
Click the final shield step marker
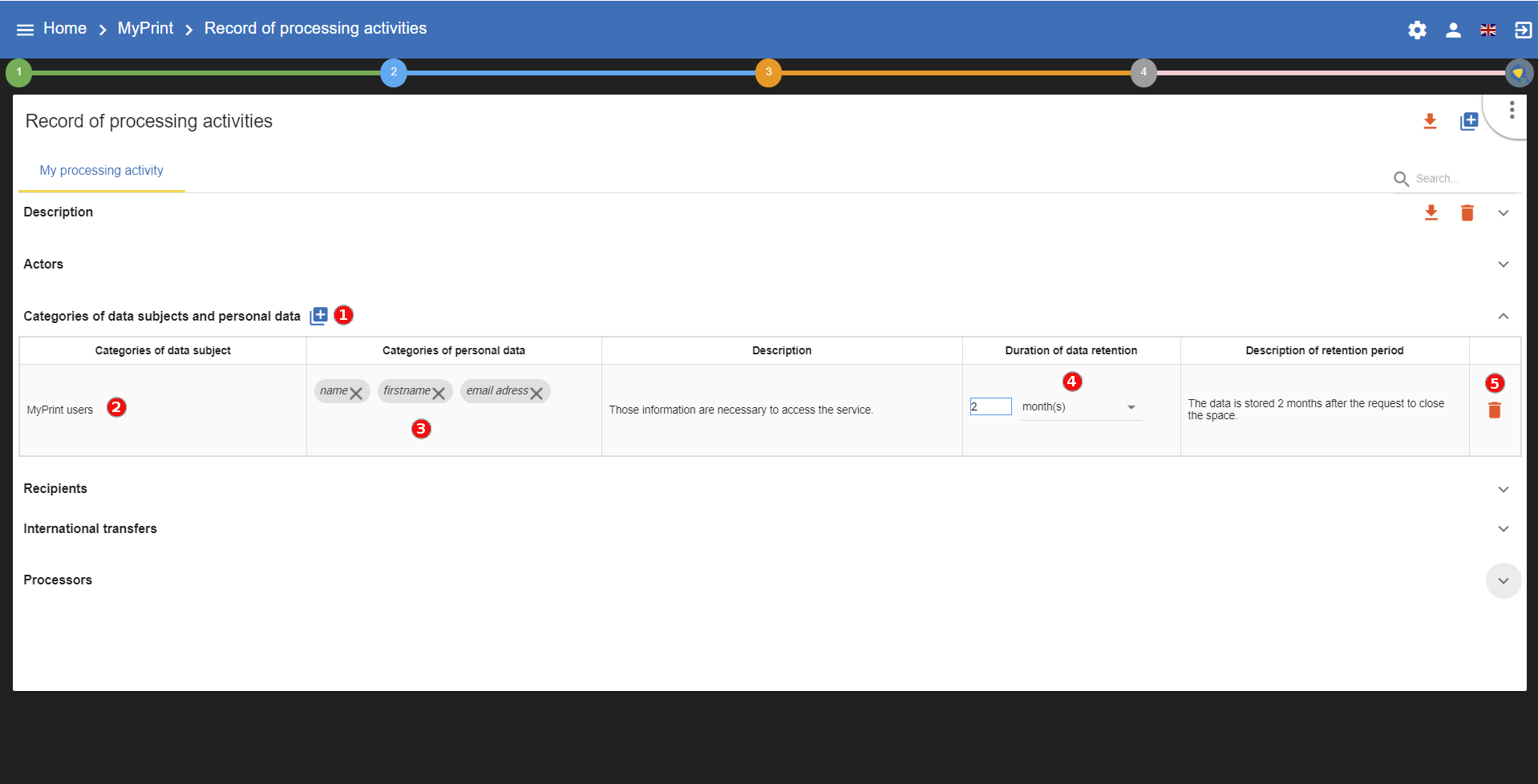(1519, 73)
